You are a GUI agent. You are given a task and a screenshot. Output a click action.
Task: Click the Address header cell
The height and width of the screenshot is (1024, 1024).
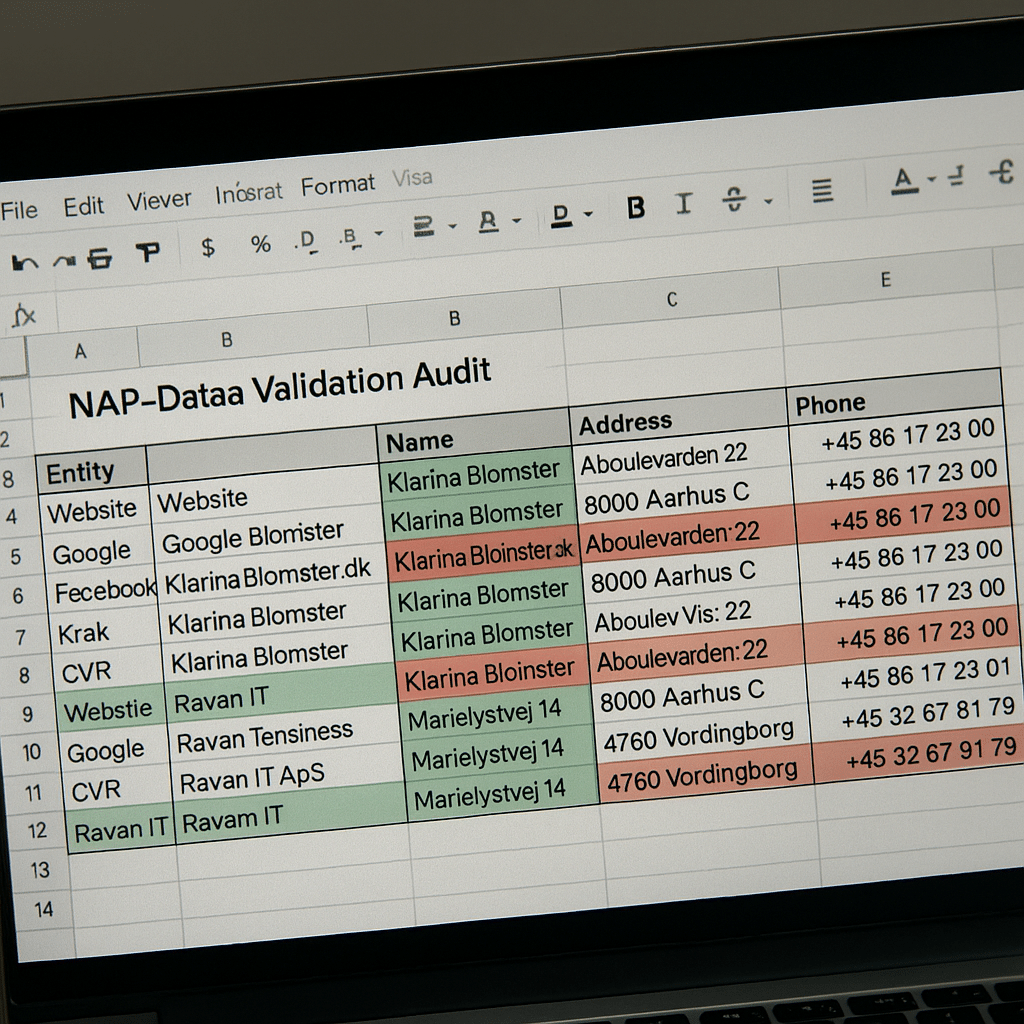(679, 420)
